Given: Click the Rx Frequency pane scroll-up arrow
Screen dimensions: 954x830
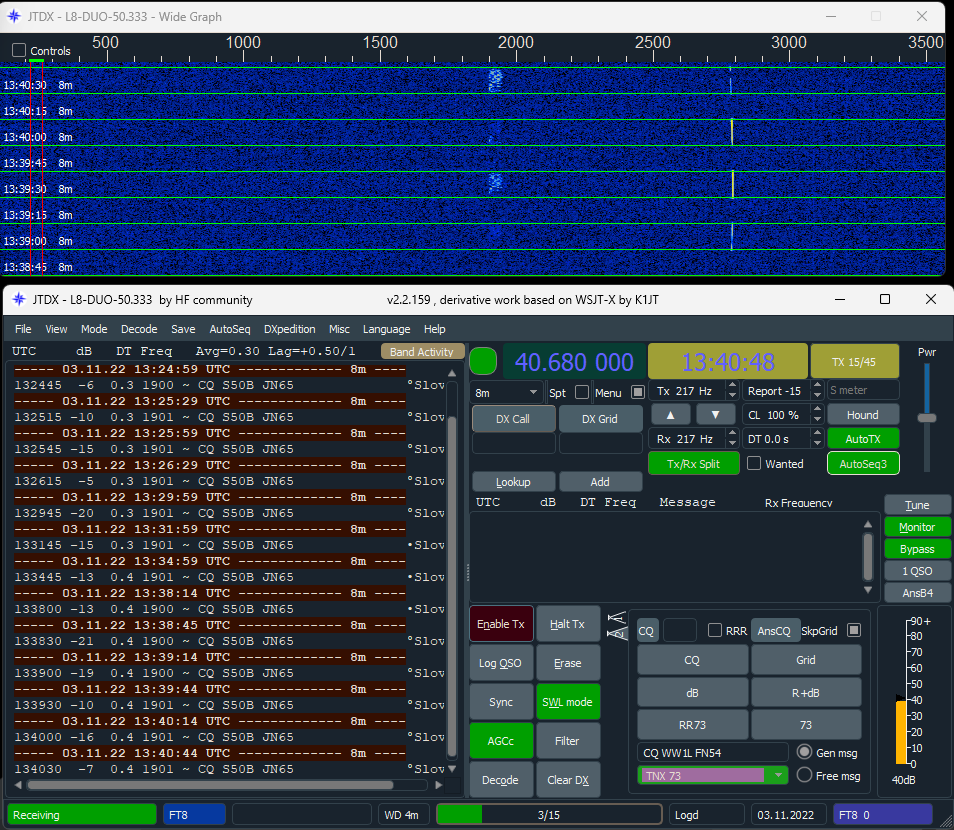Looking at the screenshot, I should click(x=868, y=525).
